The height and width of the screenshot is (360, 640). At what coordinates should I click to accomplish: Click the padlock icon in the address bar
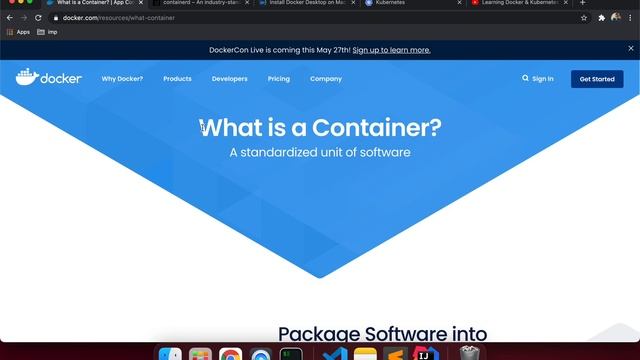(56, 18)
